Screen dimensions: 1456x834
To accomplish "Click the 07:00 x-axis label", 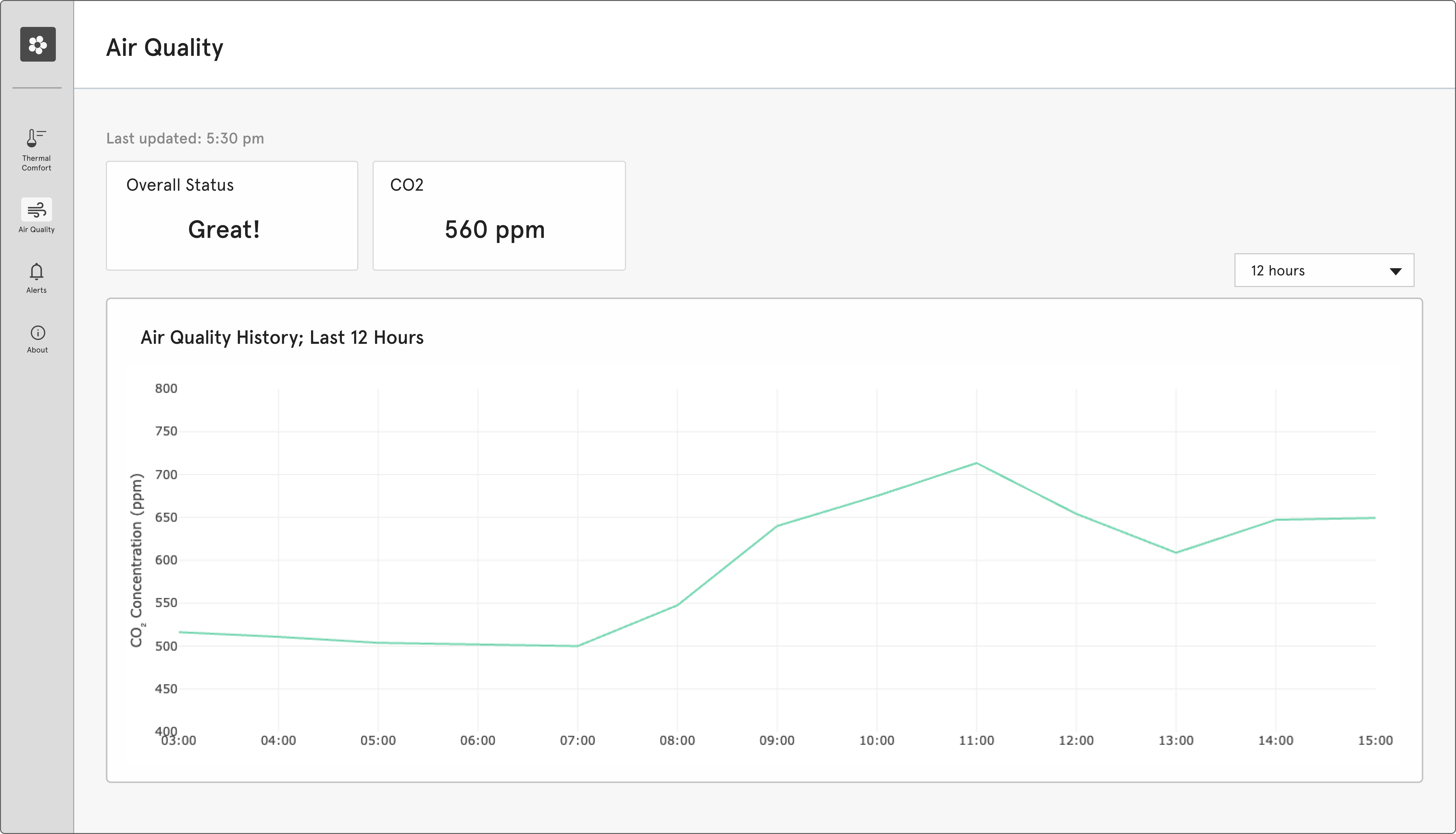I will 577,741.
